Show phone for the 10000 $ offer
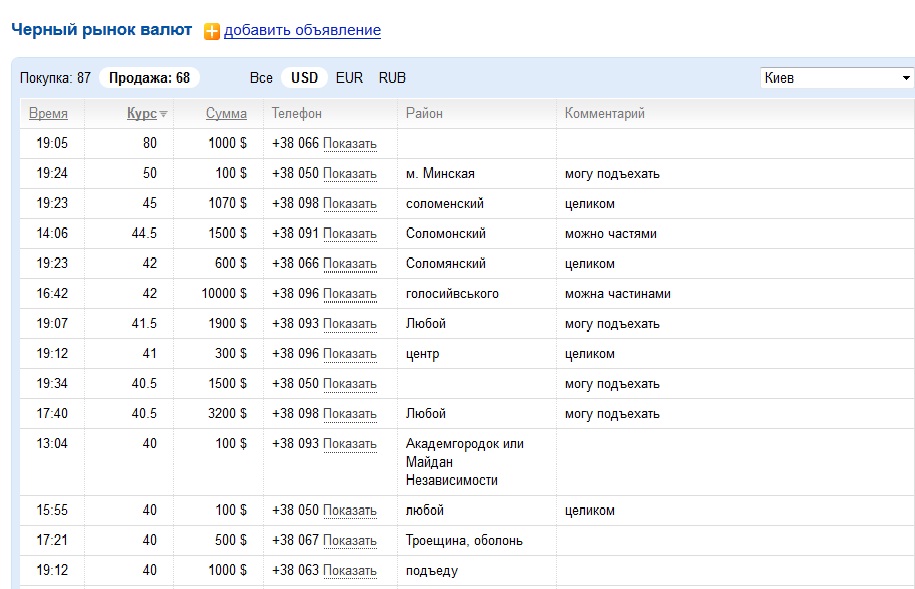Viewport: 915px width, 589px height. pos(350,294)
